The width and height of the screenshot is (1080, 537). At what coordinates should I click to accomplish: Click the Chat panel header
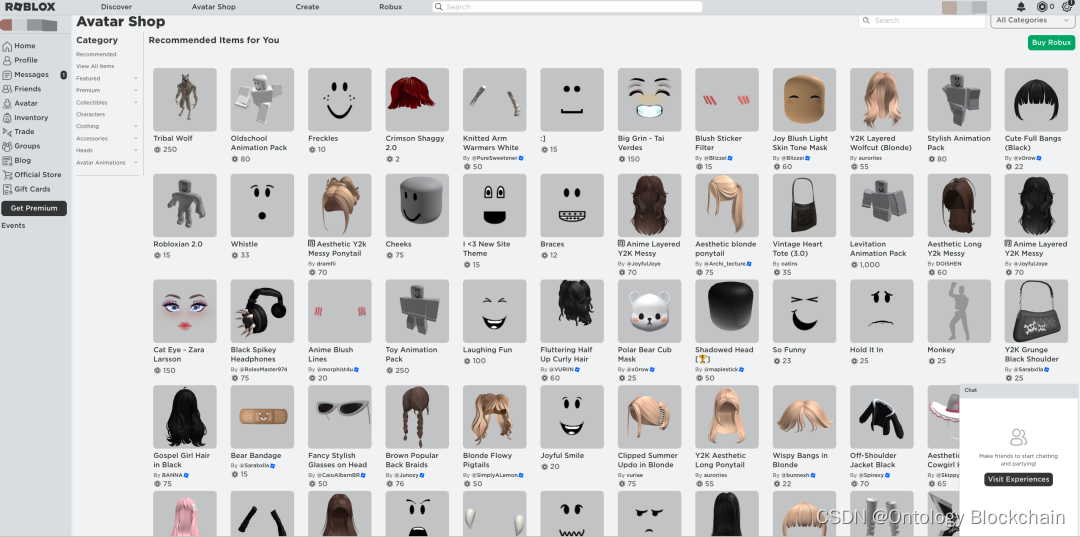(x=1019, y=390)
